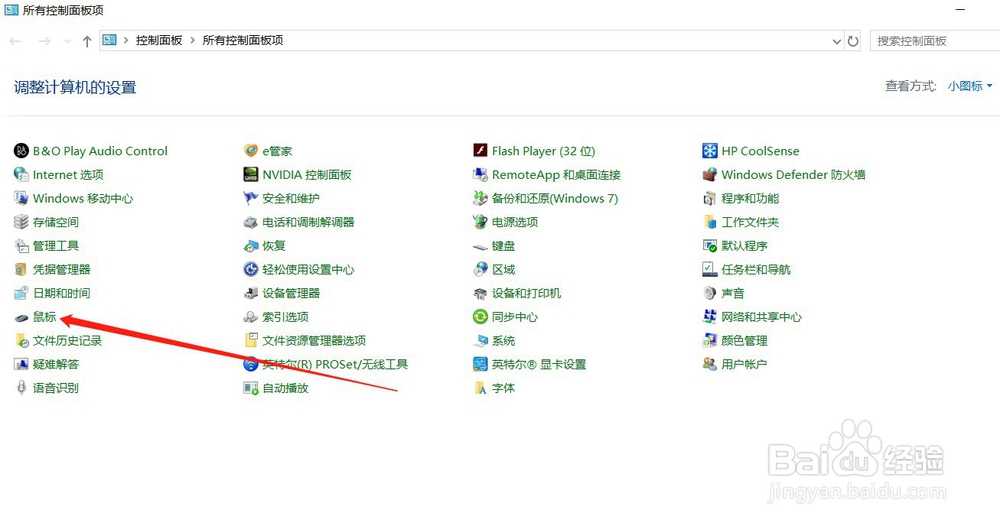The width and height of the screenshot is (1000, 526).
Task: Click the 凭据管理器 icon
Action: (x=21, y=269)
